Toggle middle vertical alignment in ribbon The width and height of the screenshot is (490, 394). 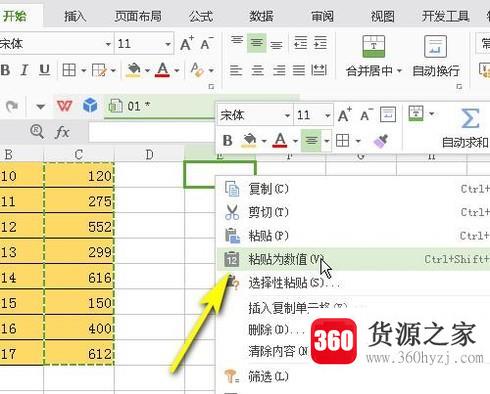pyautogui.click(x=257, y=43)
